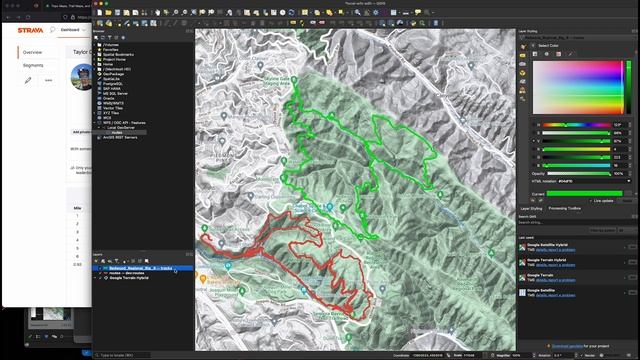
Task: Click the Current green color swatch
Action: pyautogui.click(x=584, y=193)
